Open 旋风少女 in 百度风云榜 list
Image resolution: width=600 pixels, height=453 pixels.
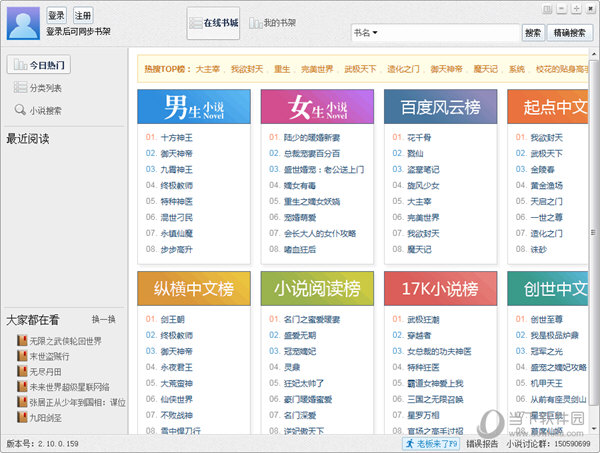click(423, 186)
